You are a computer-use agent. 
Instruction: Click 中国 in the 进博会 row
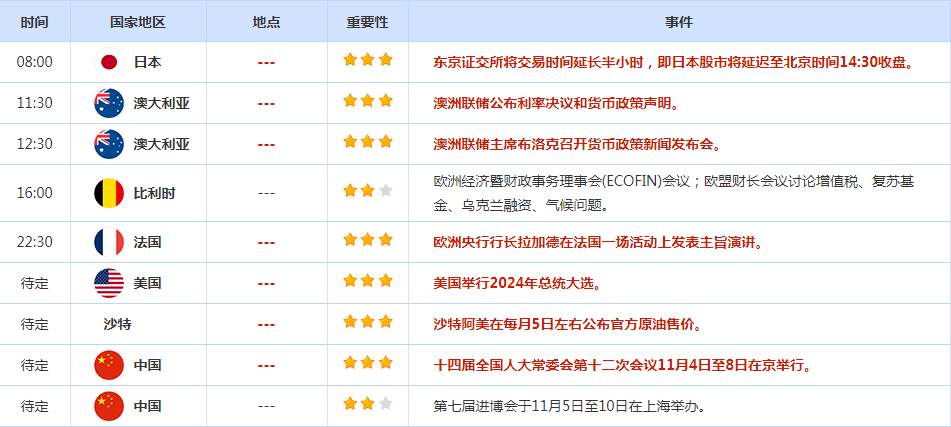point(147,406)
